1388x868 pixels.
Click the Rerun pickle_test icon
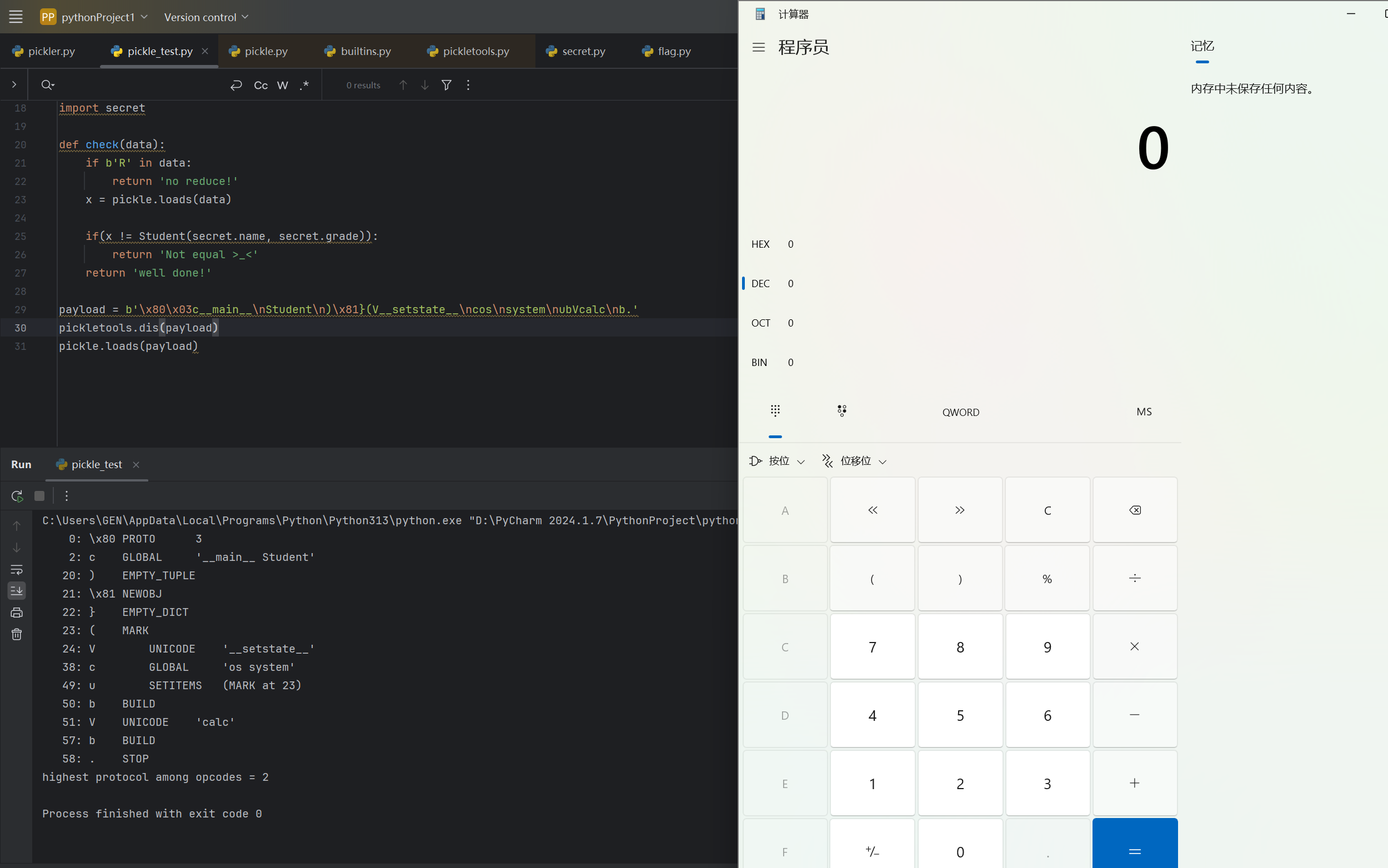point(17,496)
